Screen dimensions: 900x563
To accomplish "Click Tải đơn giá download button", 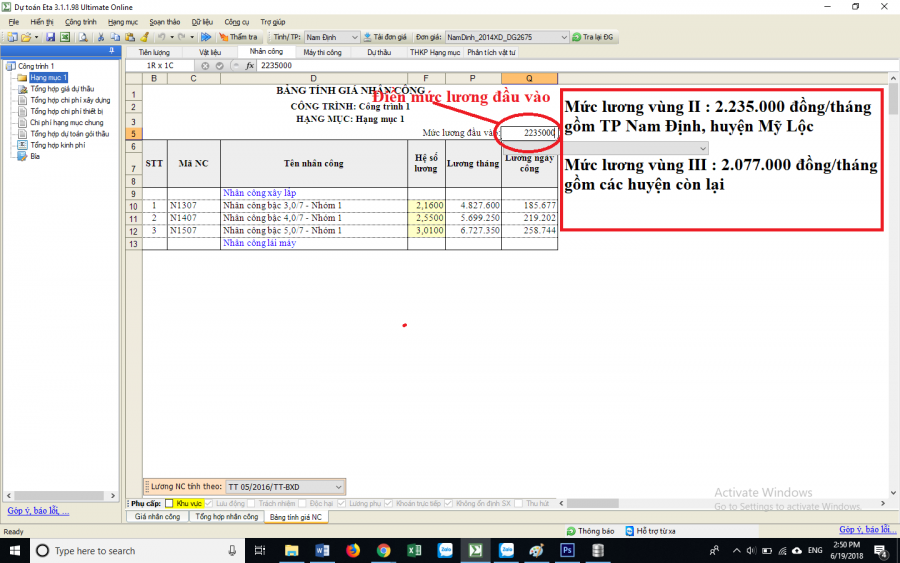I will [x=384, y=37].
